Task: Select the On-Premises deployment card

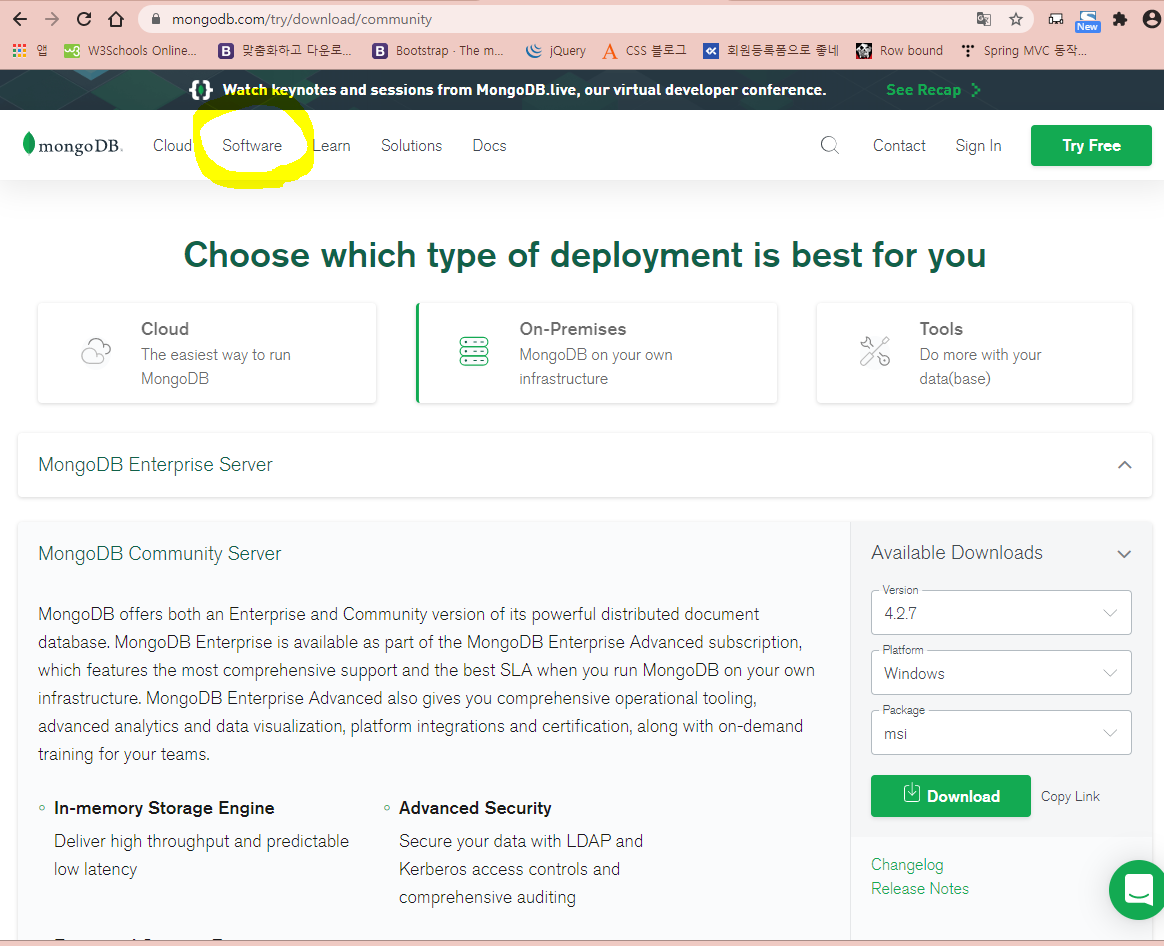Action: tap(597, 353)
